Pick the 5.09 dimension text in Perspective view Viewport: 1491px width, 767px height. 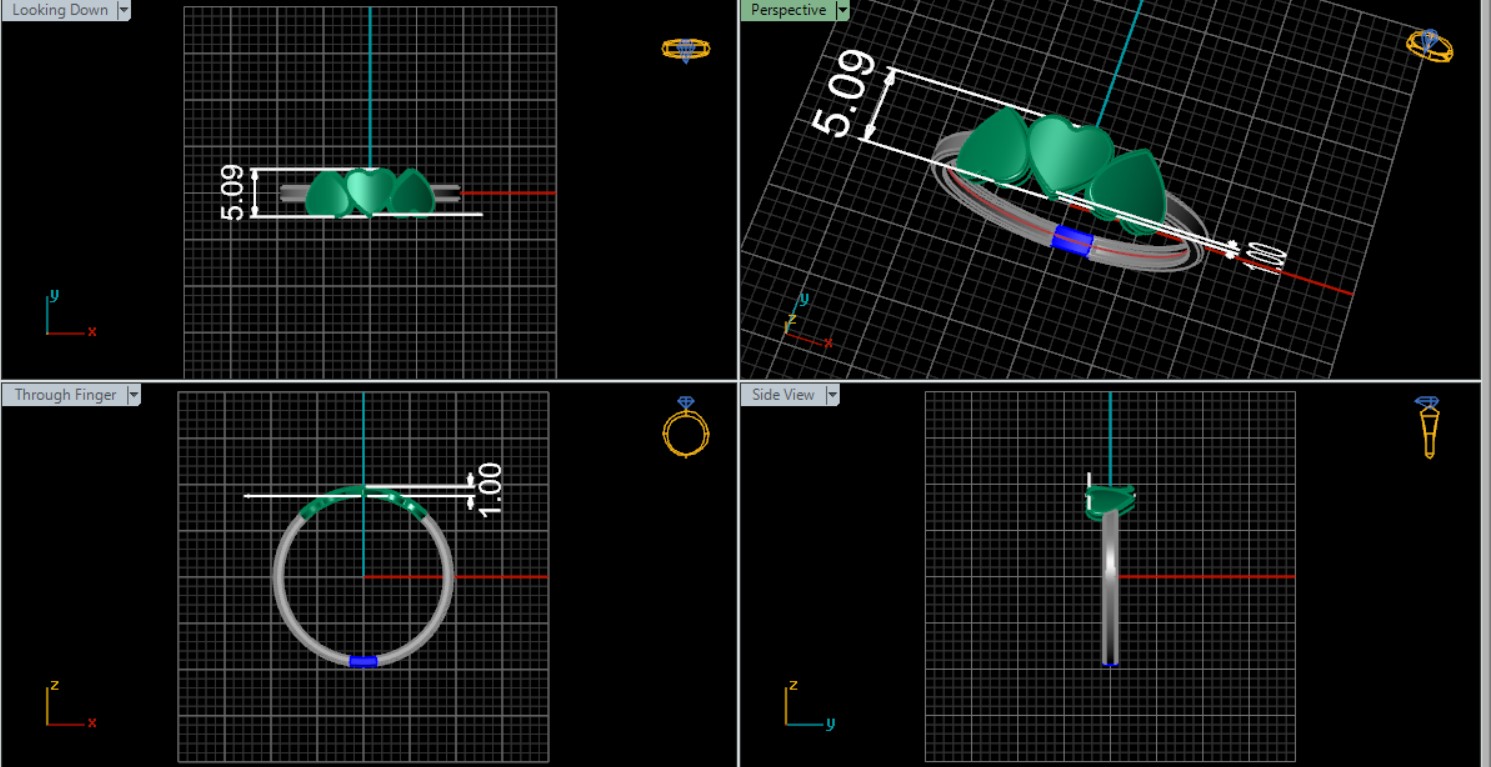[845, 93]
